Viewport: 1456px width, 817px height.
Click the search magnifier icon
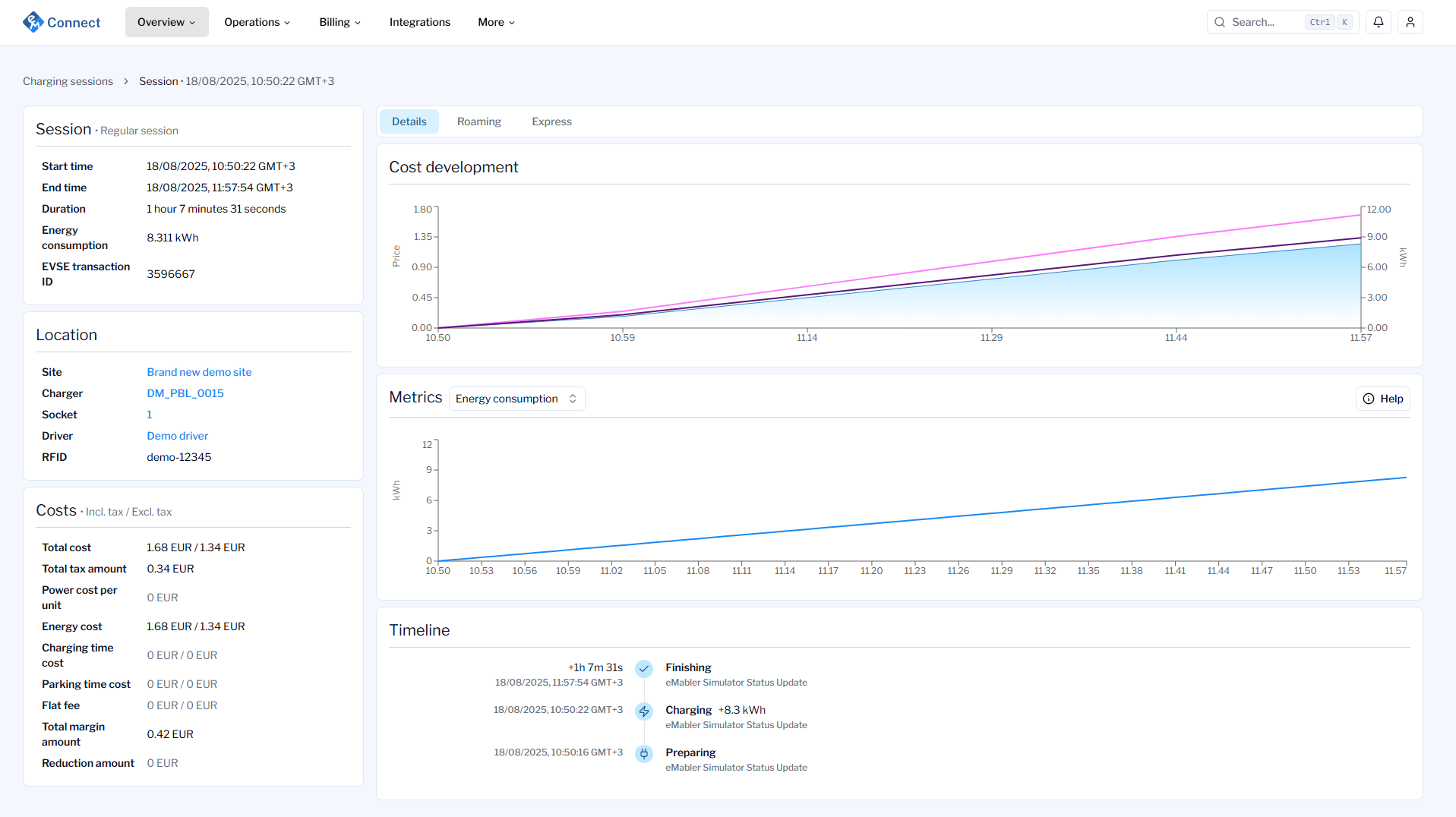(1220, 22)
